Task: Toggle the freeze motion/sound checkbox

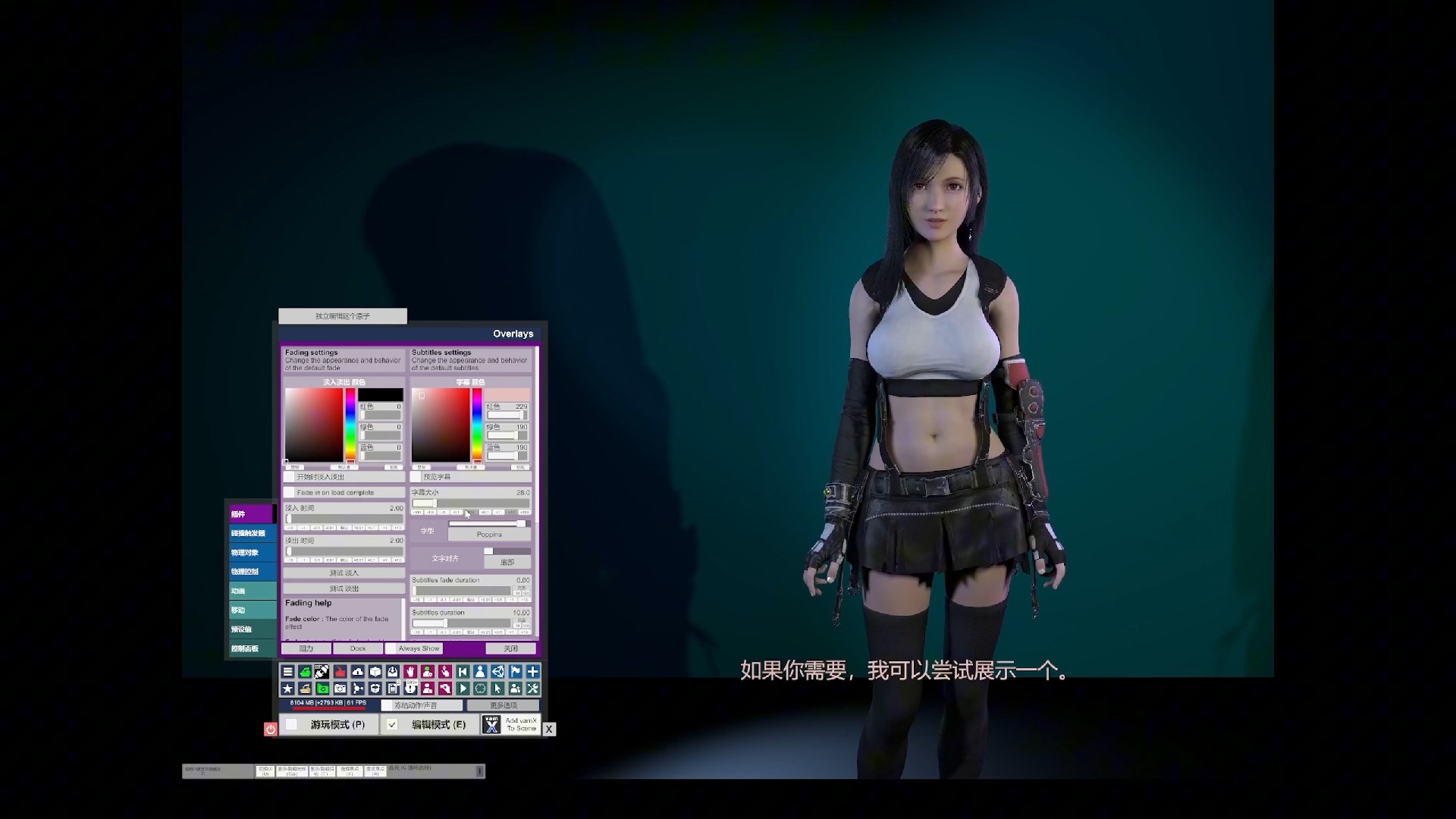Action: [388, 705]
